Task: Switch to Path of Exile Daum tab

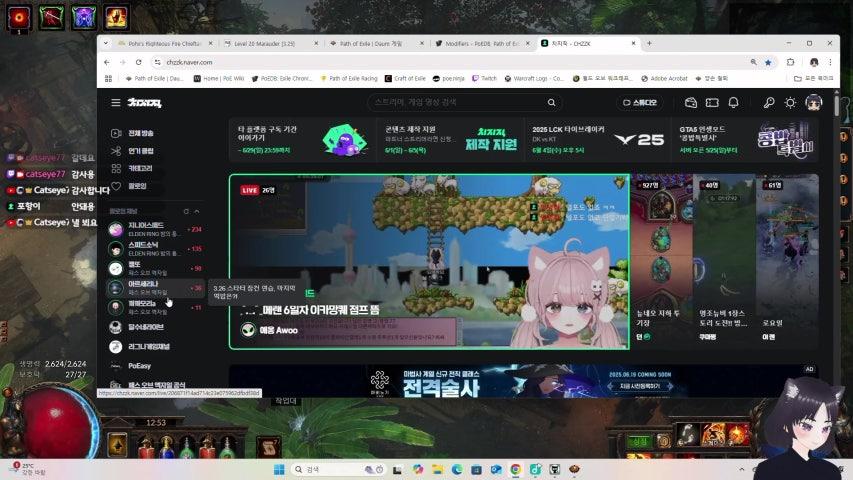Action: (x=375, y=44)
